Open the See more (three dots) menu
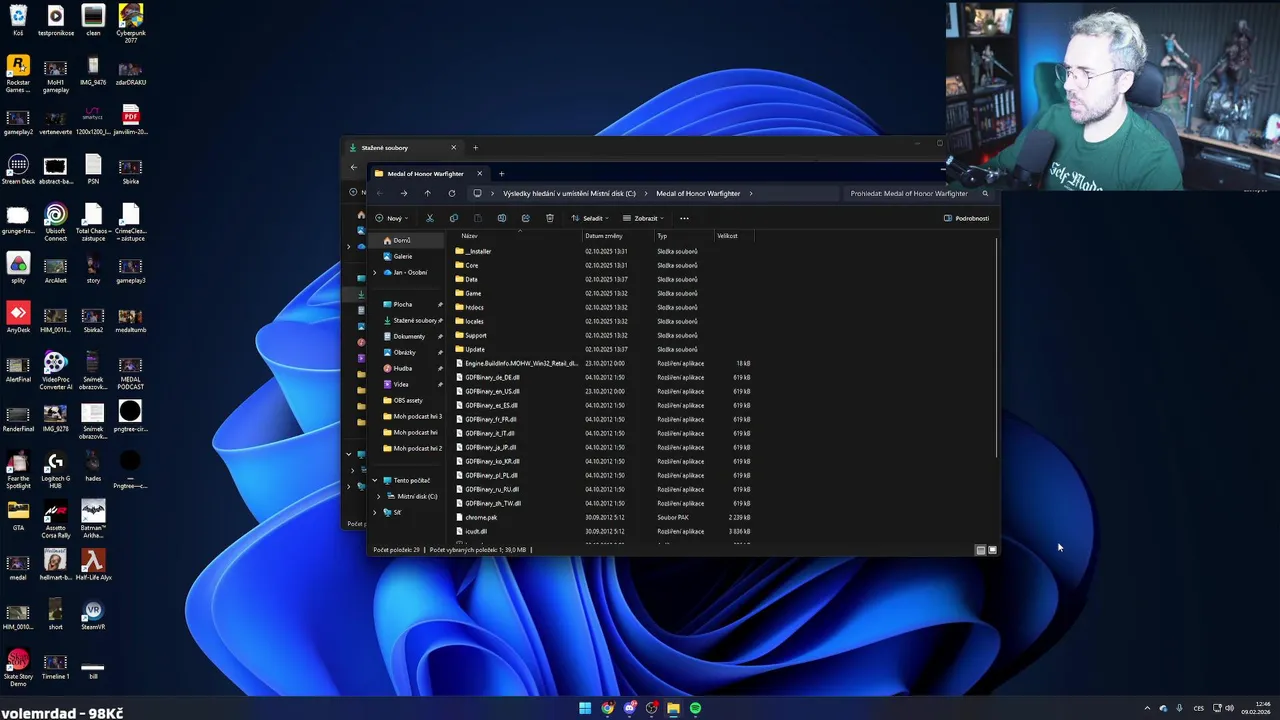The height and width of the screenshot is (720, 1280). pos(684,218)
